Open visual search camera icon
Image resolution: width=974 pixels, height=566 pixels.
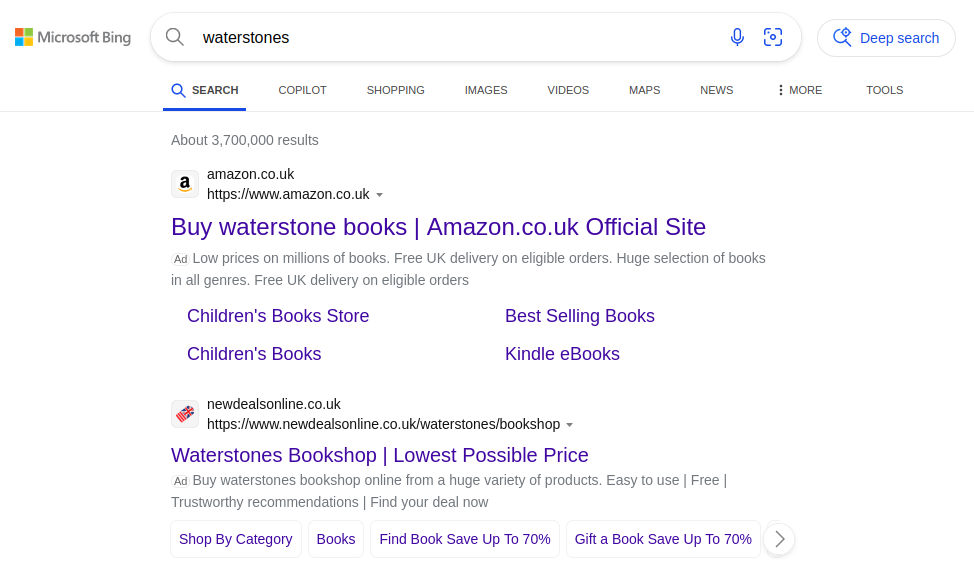773,37
